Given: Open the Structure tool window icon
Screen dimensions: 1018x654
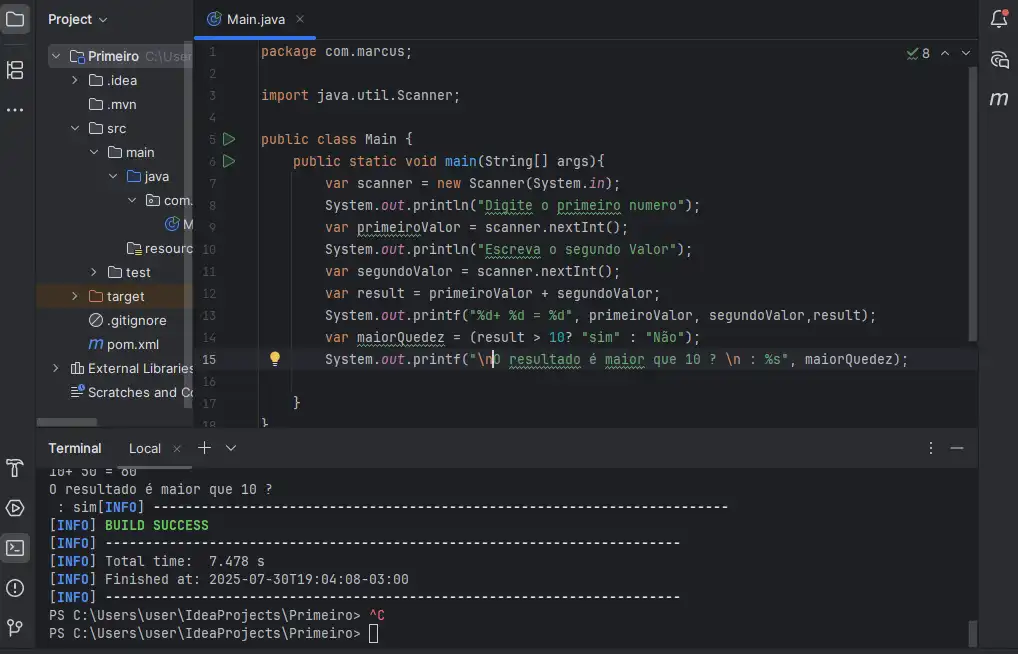Looking at the screenshot, I should click(14, 70).
